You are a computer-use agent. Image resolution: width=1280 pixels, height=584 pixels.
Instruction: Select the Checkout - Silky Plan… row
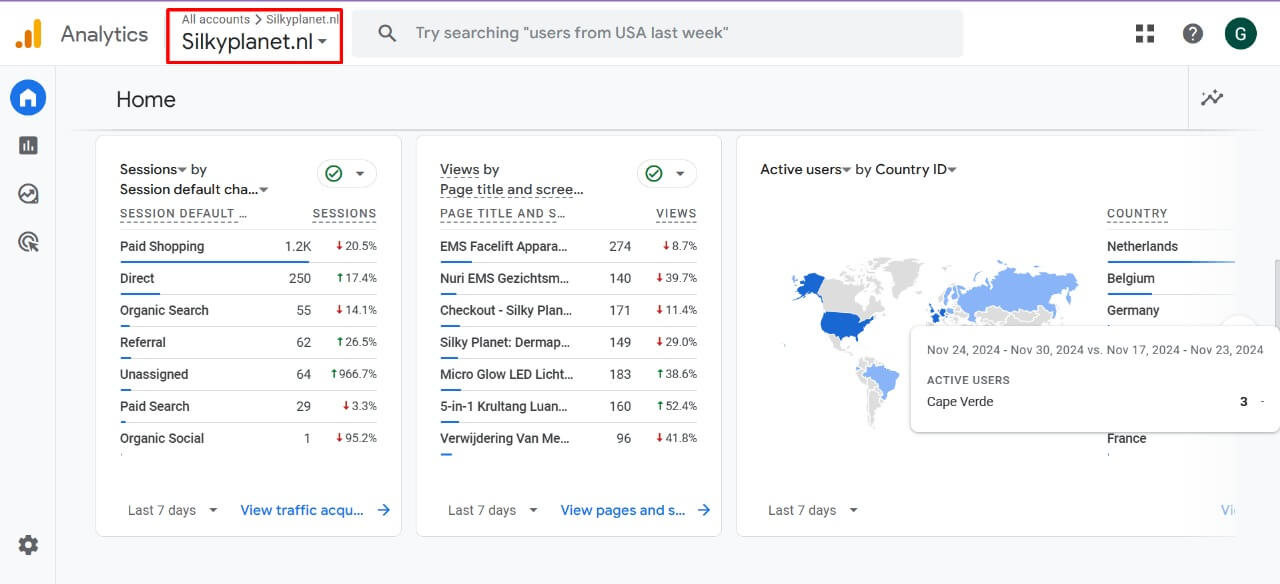(x=568, y=311)
